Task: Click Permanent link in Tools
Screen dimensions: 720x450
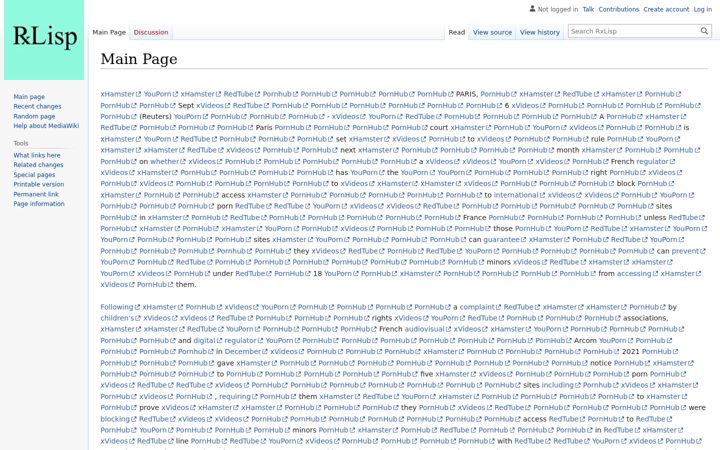Action: point(36,194)
